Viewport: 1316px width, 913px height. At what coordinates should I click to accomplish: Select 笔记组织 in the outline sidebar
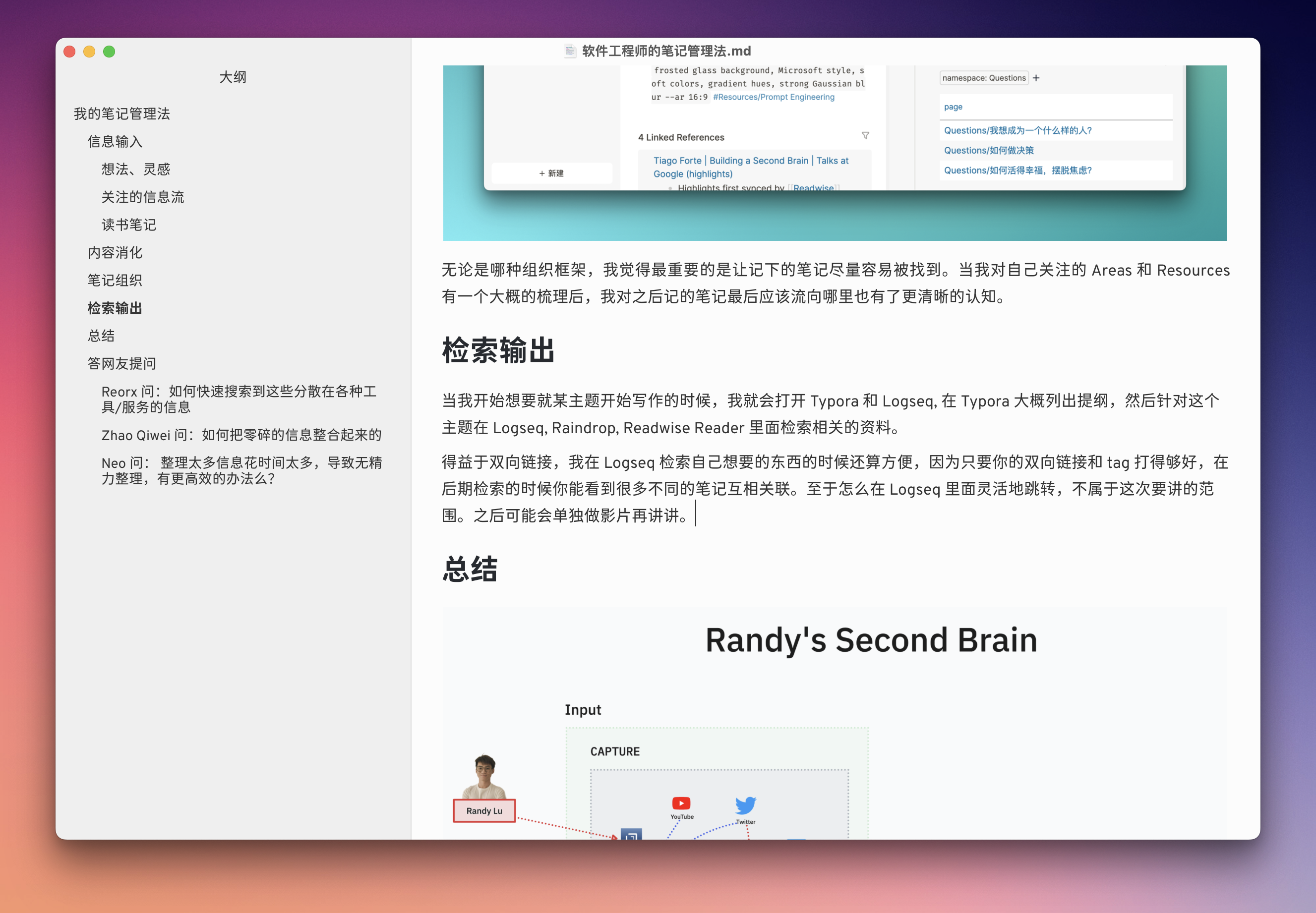coord(115,281)
